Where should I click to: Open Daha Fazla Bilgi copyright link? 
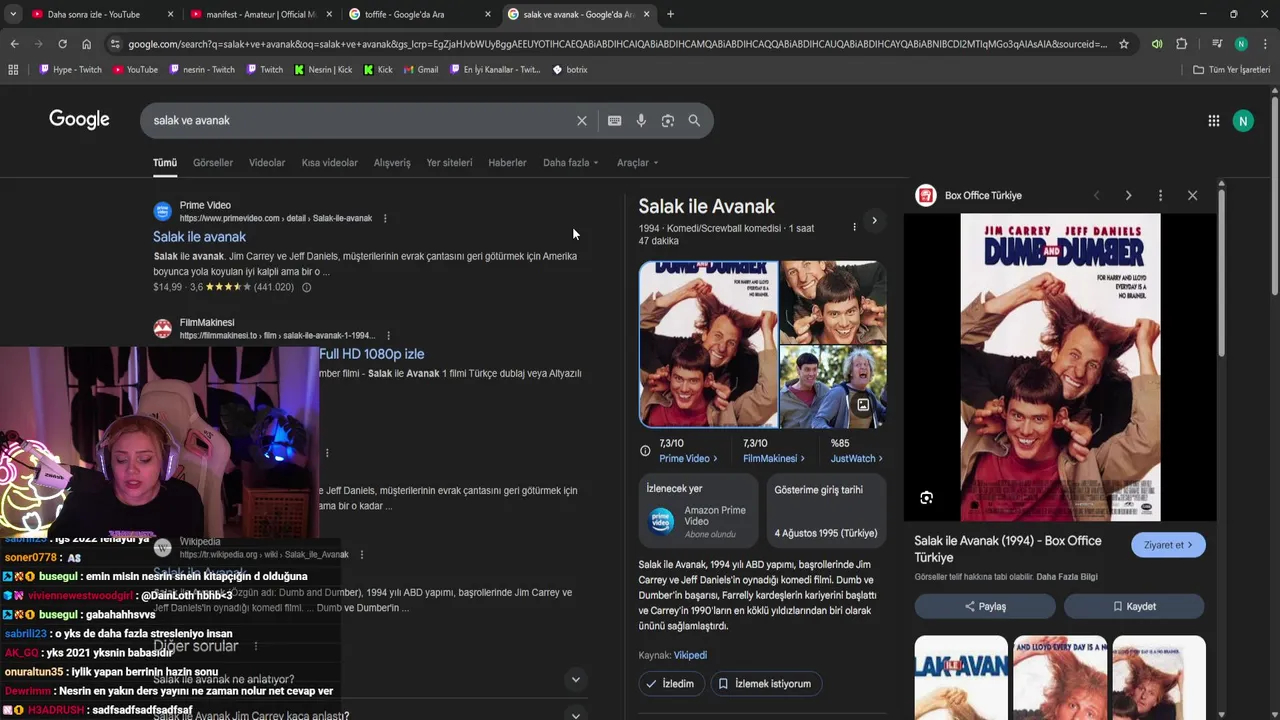[x=1067, y=577]
